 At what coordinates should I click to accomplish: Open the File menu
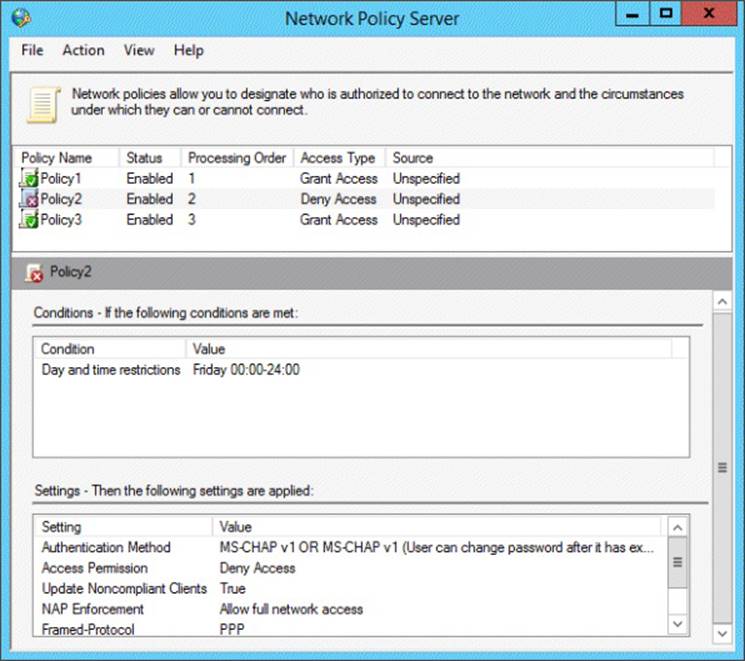click(32, 50)
